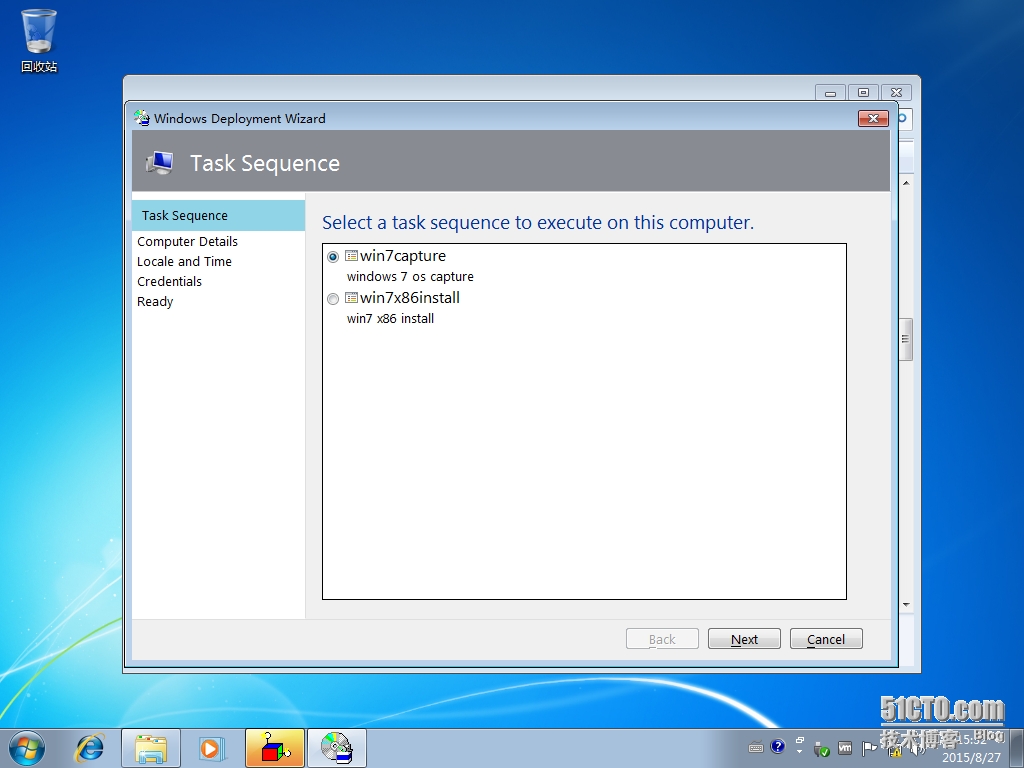Screen dimensions: 1024x768
Task: Open the Action Center flag icon
Action: point(869,748)
